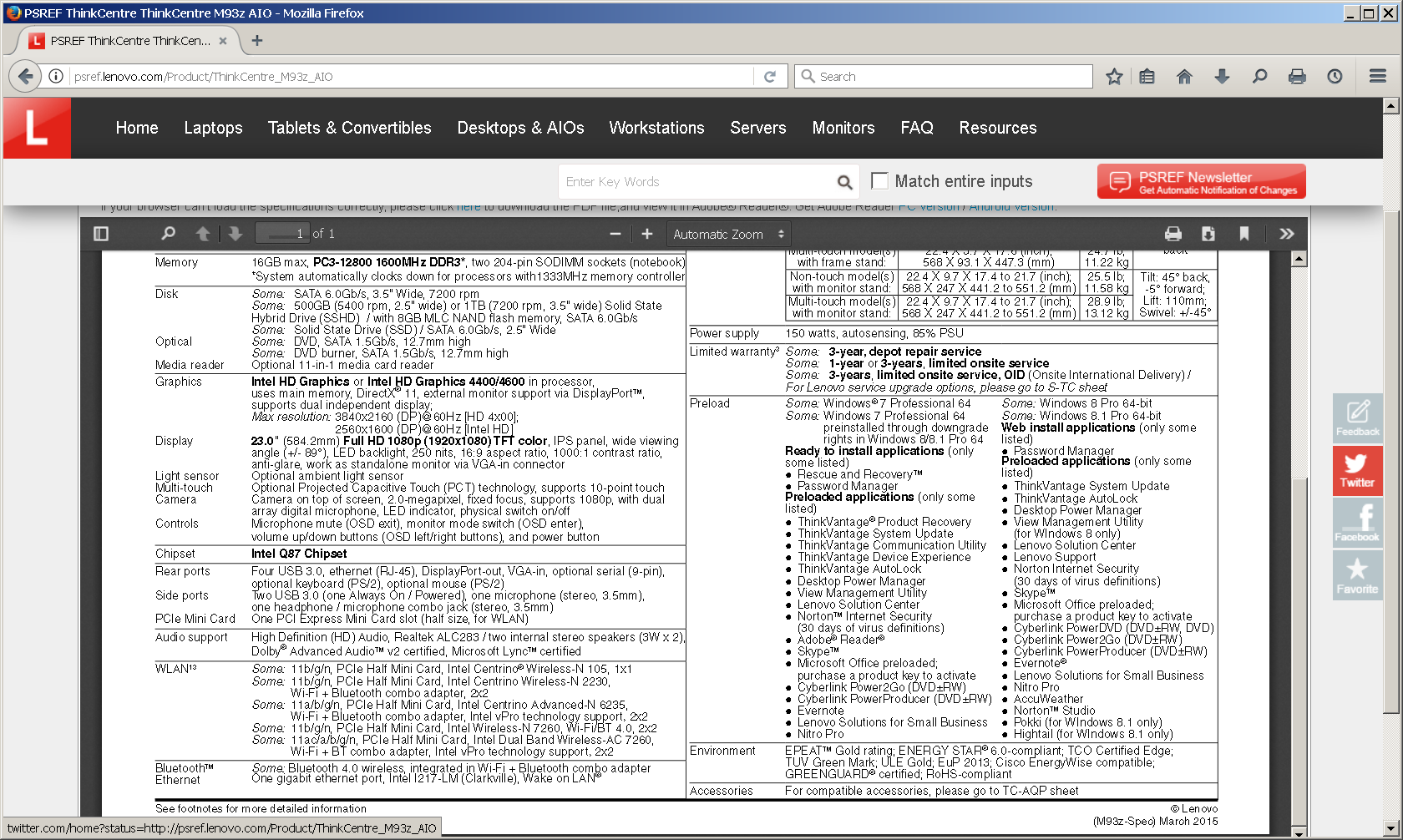Share on Facebook side button
This screenshot has width=1403, height=840.
tap(1358, 523)
